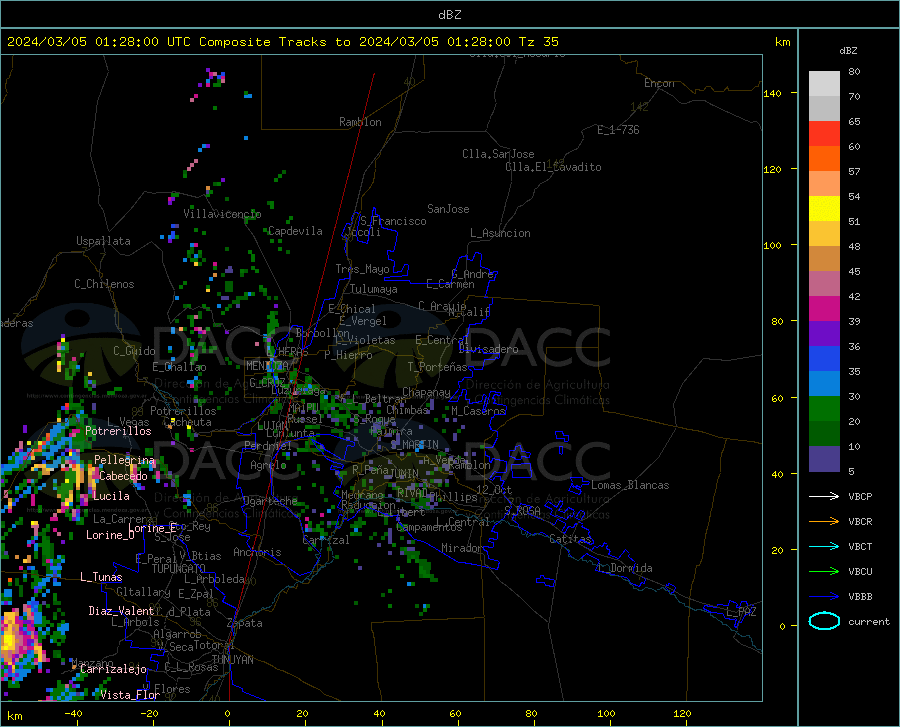Click the 'Lucila' station label
Image resolution: width=900 pixels, height=727 pixels.
tap(111, 496)
